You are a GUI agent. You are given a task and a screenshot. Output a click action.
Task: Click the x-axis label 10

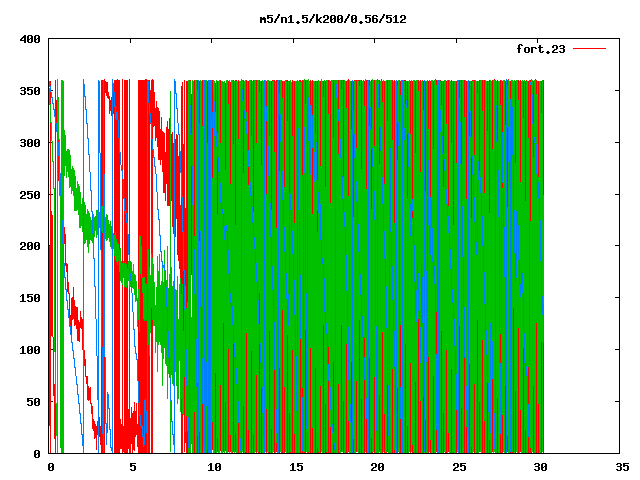click(214, 467)
